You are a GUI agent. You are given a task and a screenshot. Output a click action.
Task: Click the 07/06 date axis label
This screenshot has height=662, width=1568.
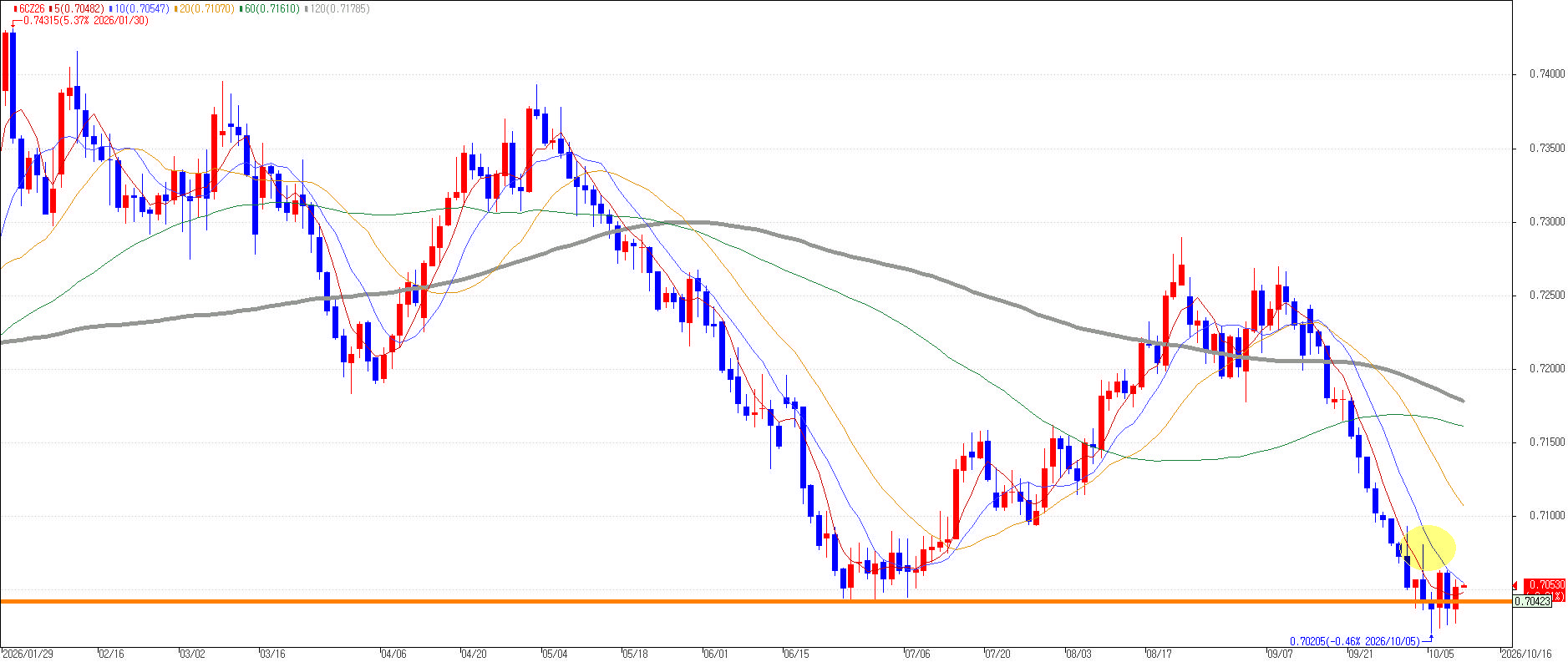click(917, 654)
